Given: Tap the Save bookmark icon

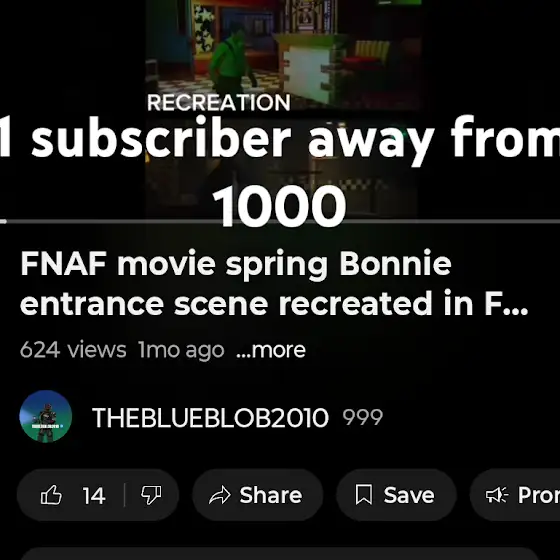Looking at the screenshot, I should click(x=364, y=495).
